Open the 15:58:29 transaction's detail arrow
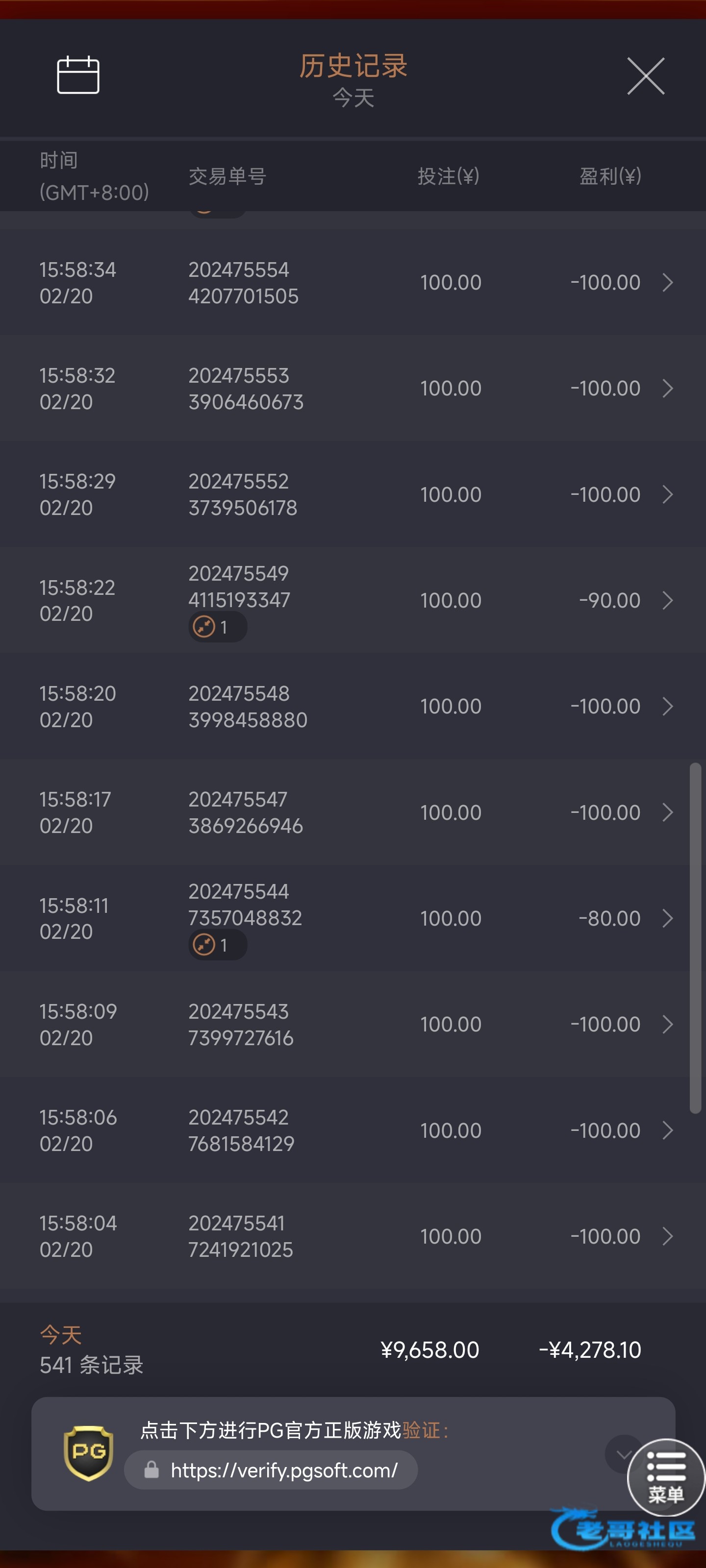The height and width of the screenshot is (1568, 706). [x=668, y=494]
